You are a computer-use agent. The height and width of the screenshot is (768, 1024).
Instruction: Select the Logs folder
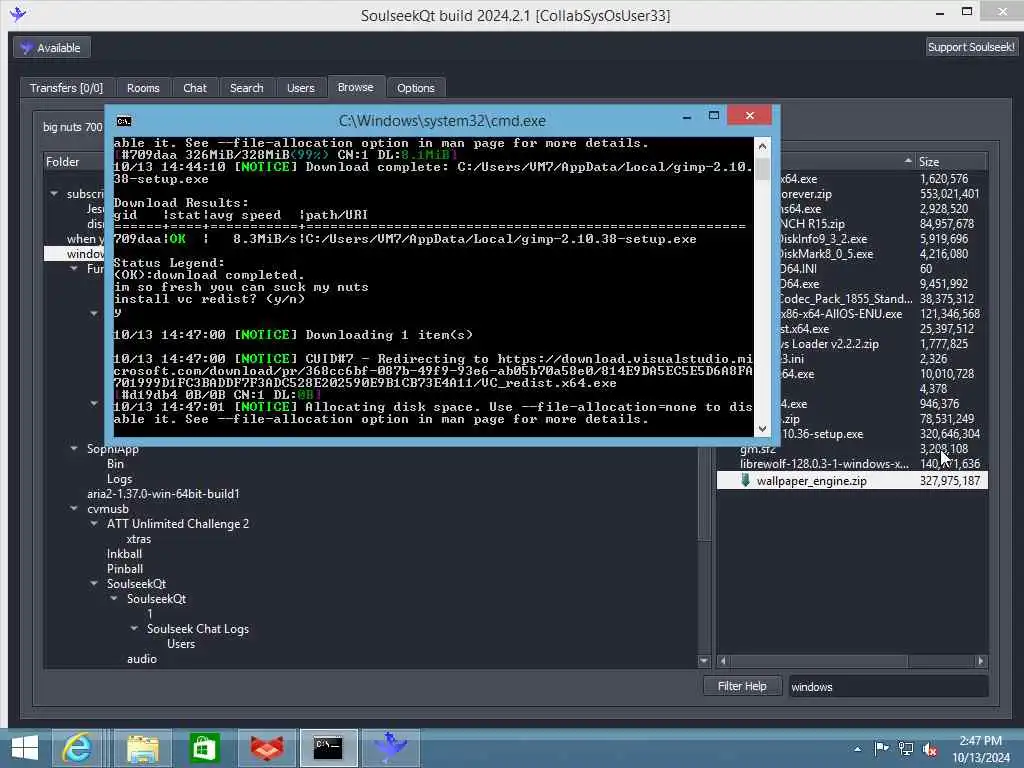120,479
